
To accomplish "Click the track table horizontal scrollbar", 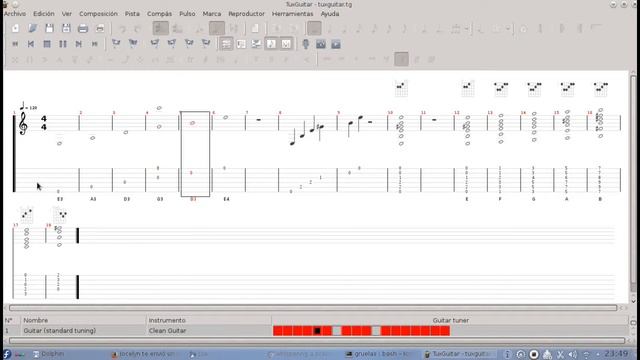I will [x=317, y=340].
